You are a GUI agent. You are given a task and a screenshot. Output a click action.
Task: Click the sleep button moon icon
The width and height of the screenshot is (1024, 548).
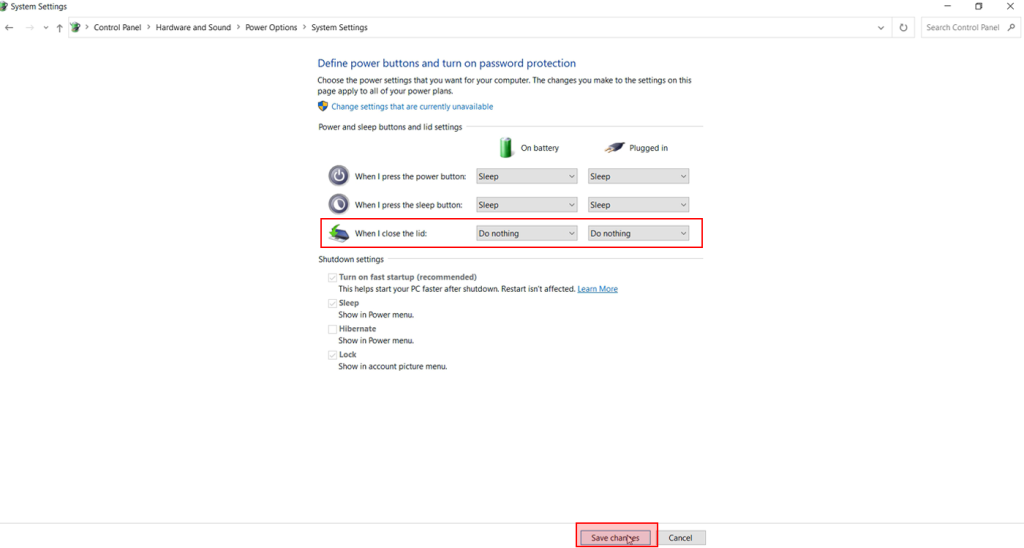click(339, 204)
